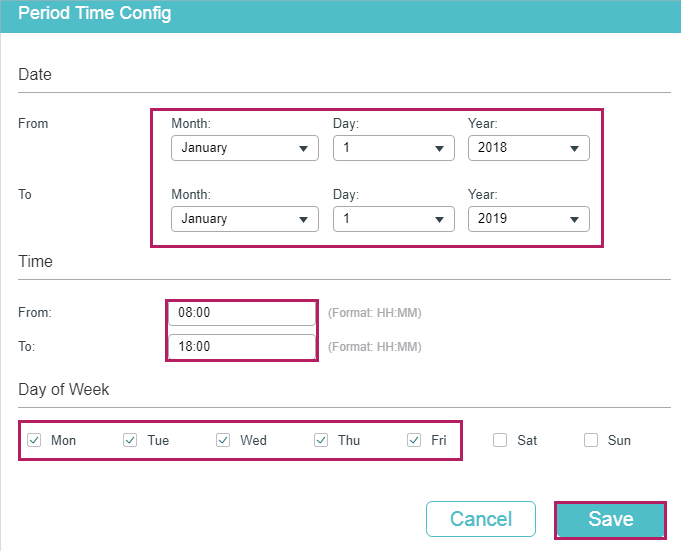Open the To Year dropdown showing 2019

[528, 219]
